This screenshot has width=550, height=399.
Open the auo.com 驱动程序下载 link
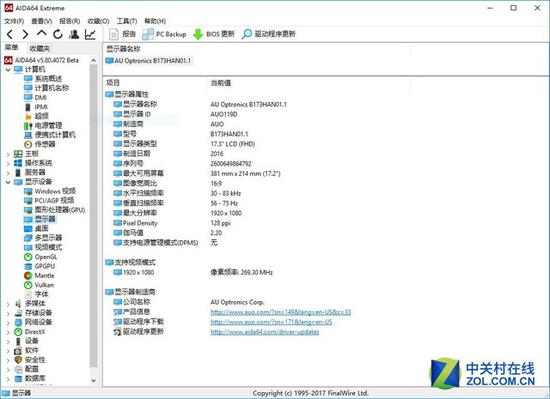tap(271, 322)
